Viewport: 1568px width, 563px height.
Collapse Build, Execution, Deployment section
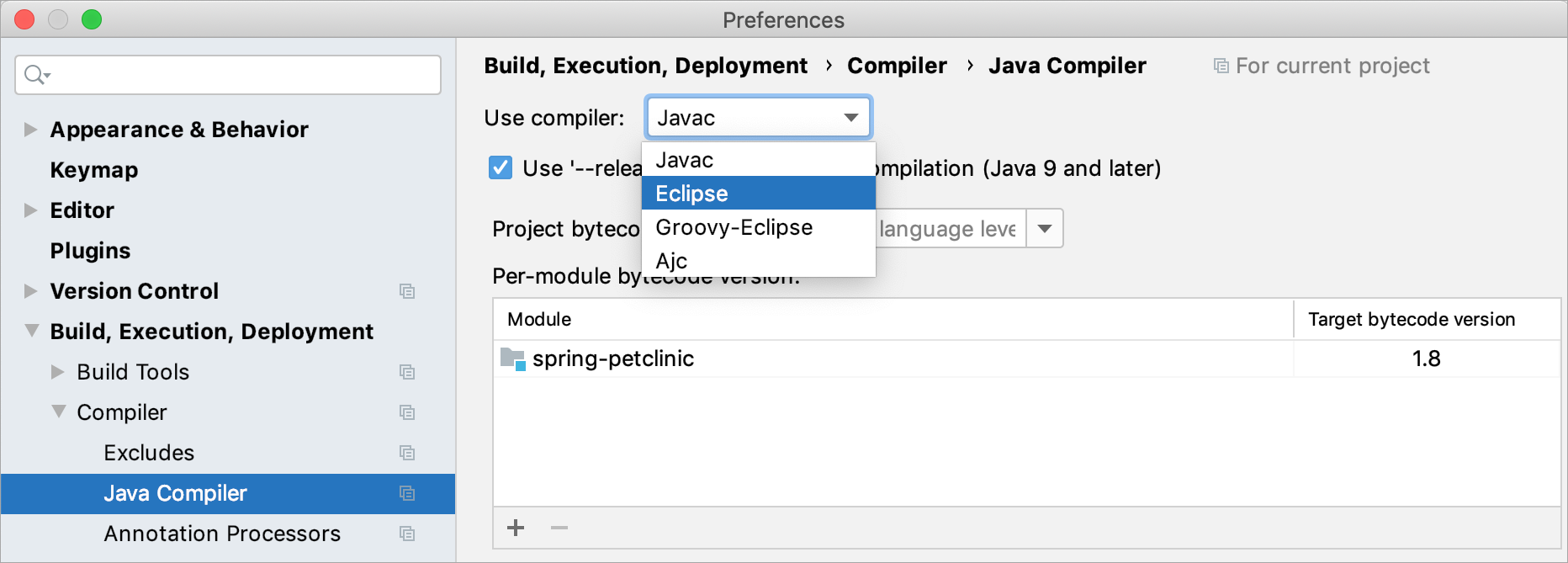(31, 331)
